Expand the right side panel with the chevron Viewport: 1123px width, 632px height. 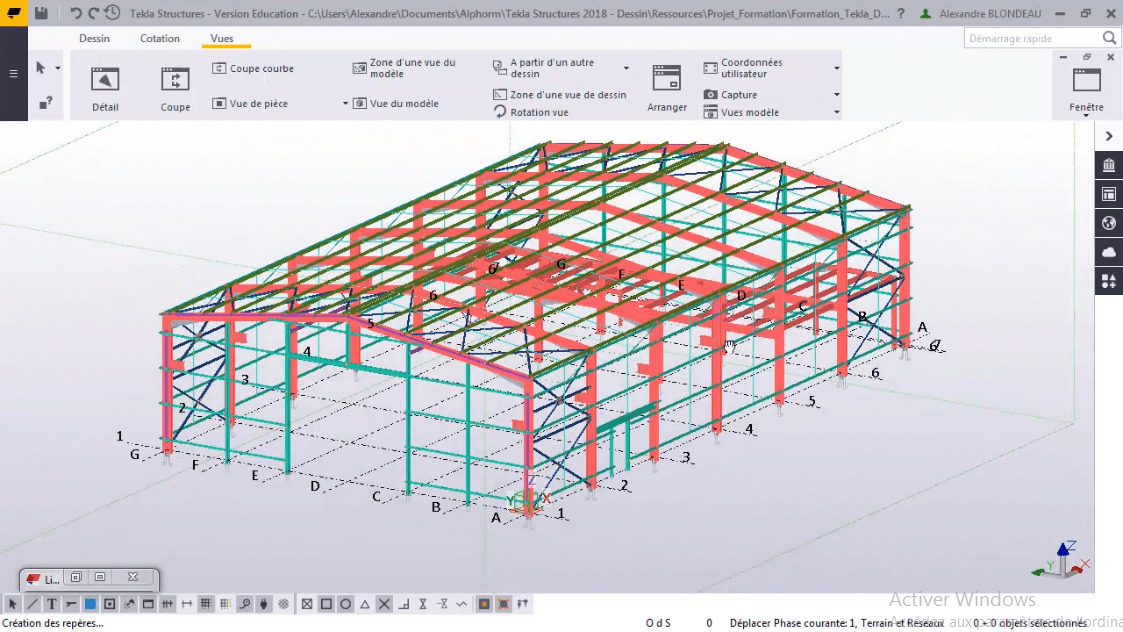[1108, 135]
